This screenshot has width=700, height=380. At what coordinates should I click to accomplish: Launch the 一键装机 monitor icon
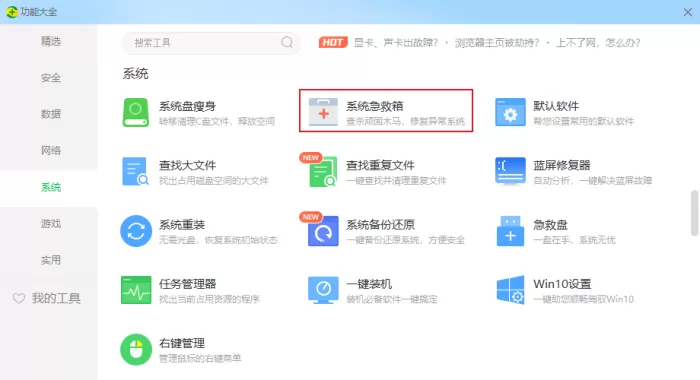click(x=323, y=290)
